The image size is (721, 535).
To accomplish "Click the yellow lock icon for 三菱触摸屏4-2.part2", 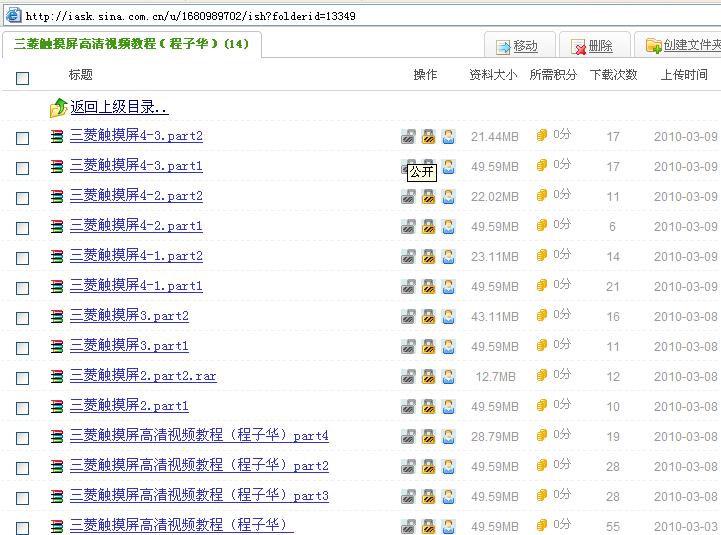I will pyautogui.click(x=428, y=197).
